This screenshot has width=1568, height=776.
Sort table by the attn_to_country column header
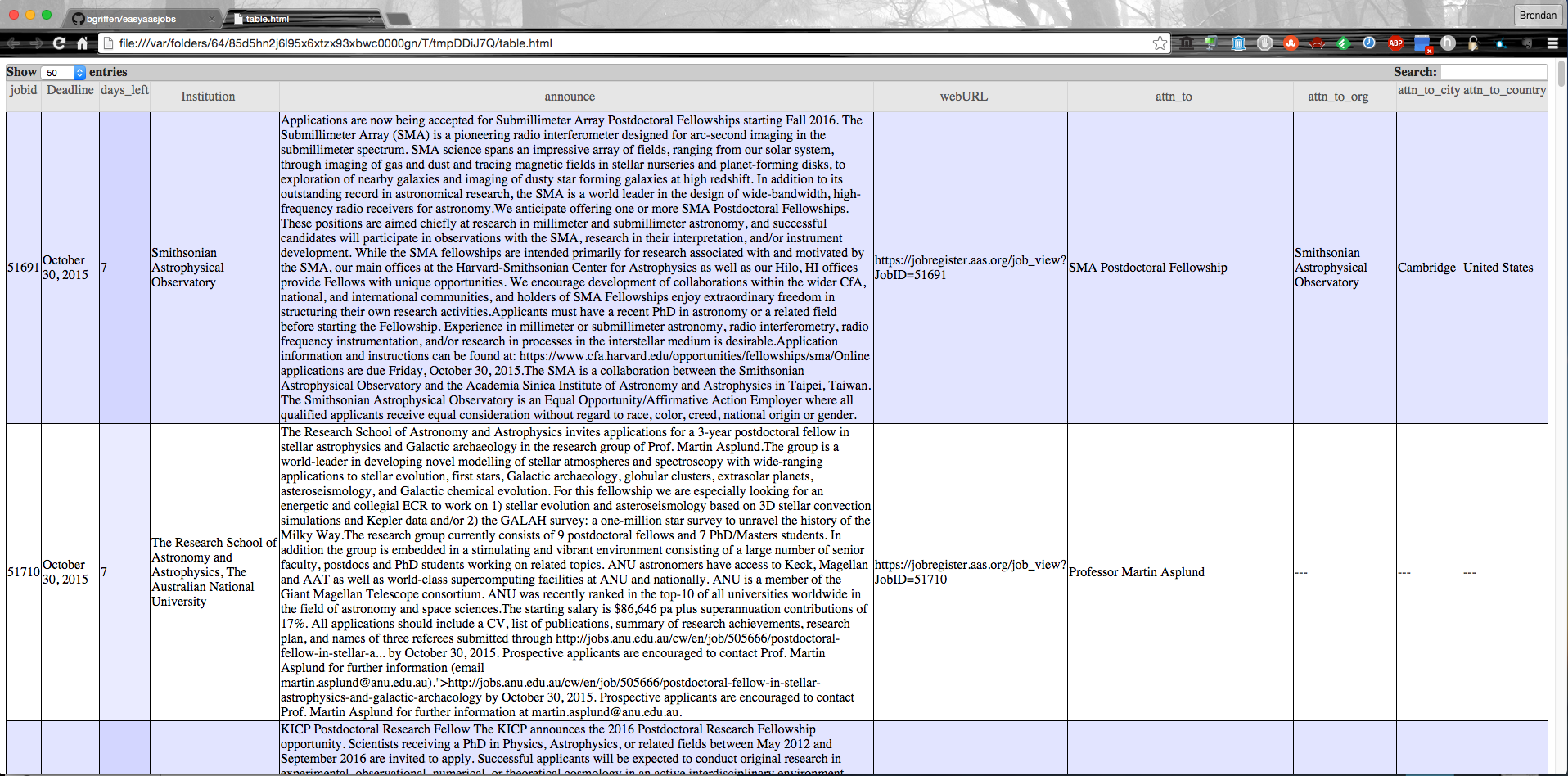tap(1504, 97)
